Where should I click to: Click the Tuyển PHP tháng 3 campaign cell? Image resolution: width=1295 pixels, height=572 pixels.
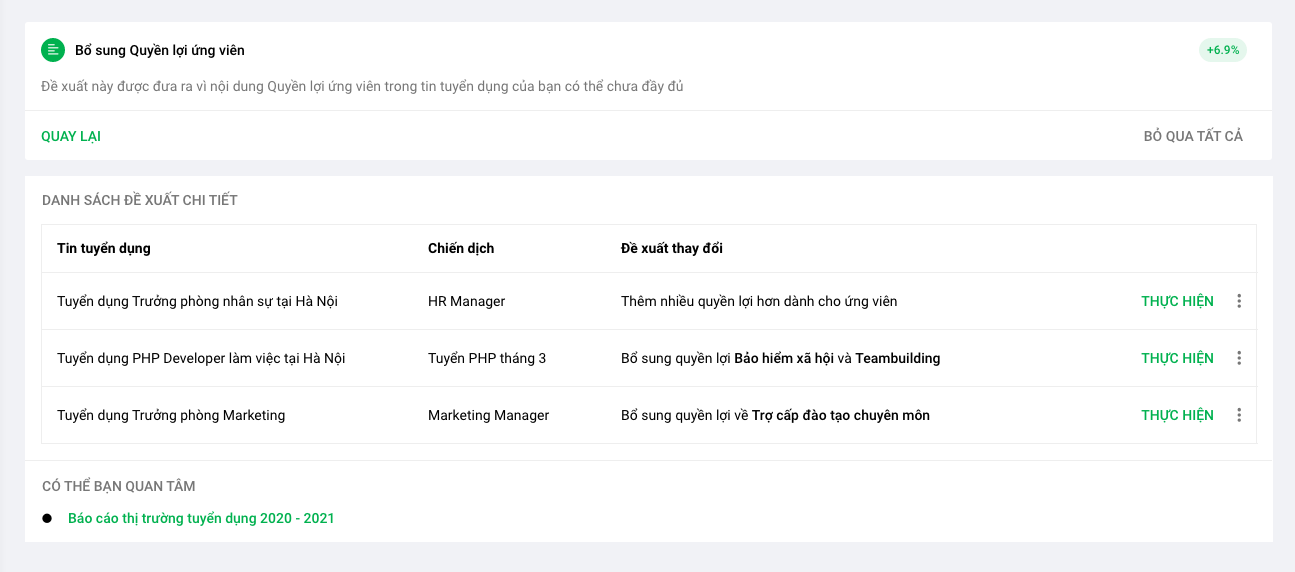pos(487,358)
